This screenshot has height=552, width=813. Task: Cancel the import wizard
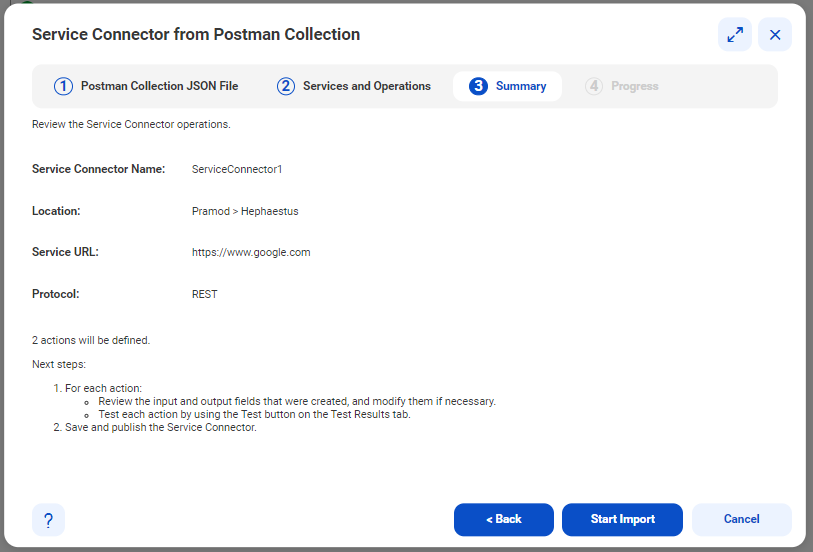[741, 519]
